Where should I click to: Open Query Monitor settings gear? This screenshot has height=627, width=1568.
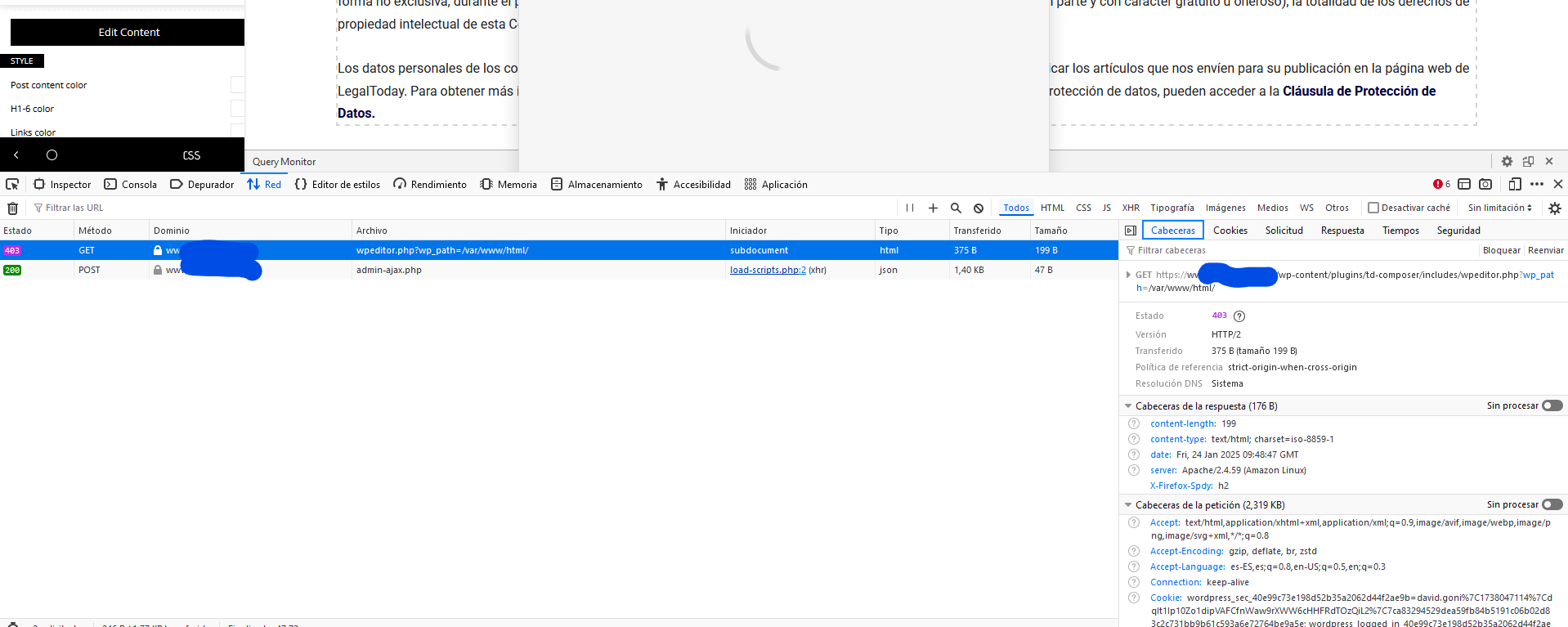click(1507, 162)
